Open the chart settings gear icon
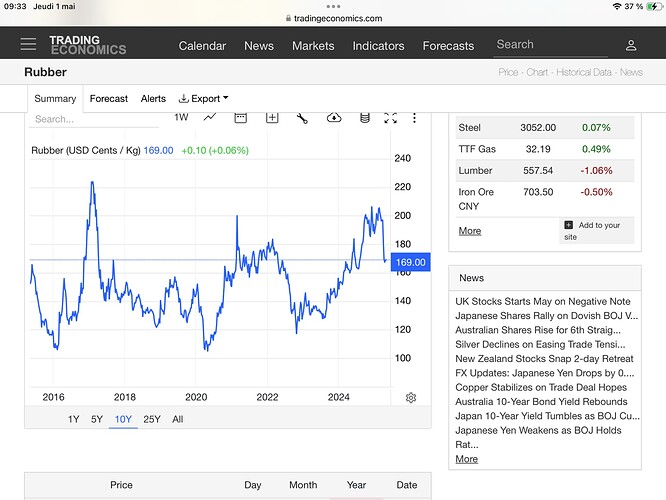 [411, 397]
